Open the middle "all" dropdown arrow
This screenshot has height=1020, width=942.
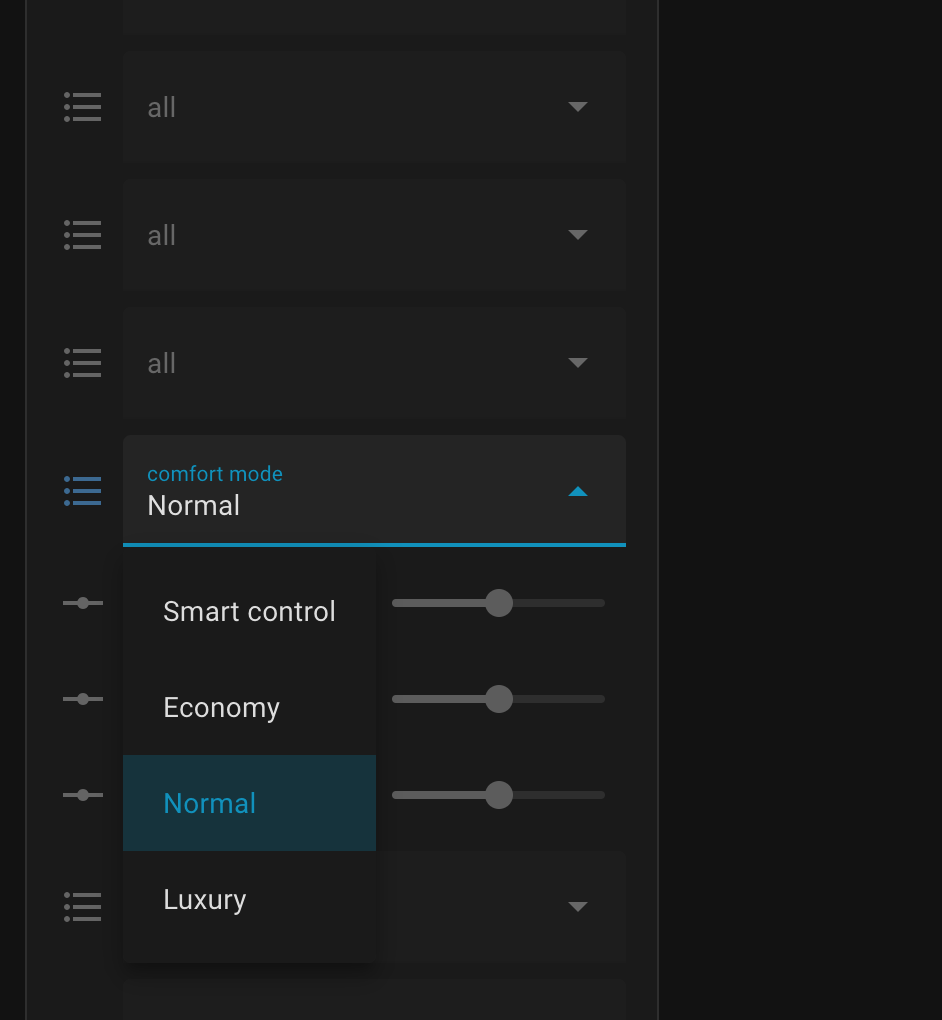[577, 235]
